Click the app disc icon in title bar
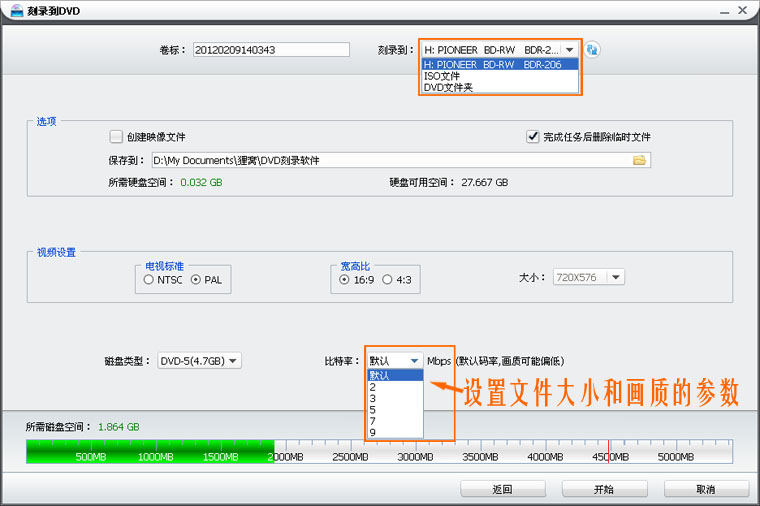Image resolution: width=760 pixels, height=506 pixels. [16, 10]
